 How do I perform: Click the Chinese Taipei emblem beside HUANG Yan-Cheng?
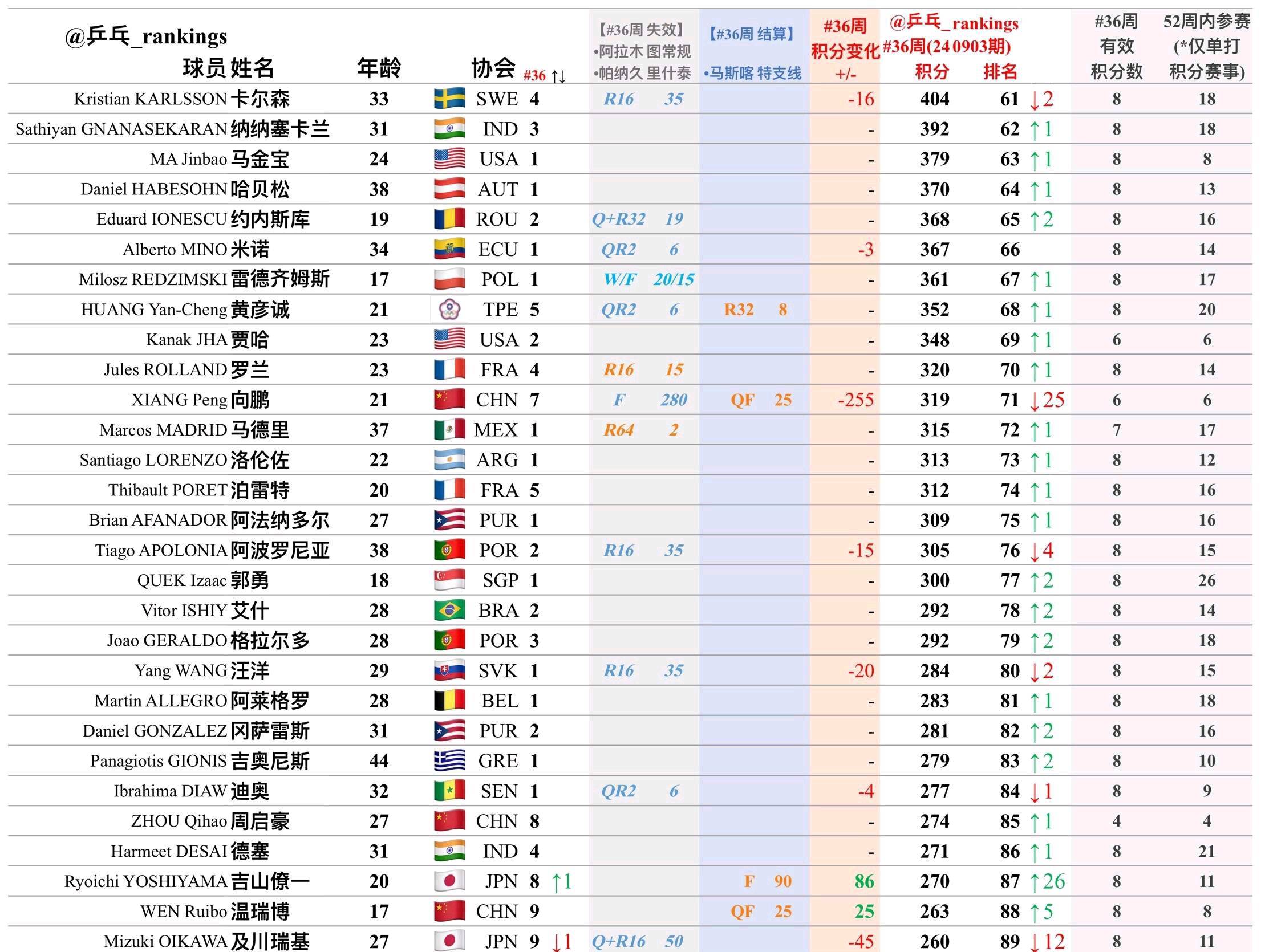[449, 310]
